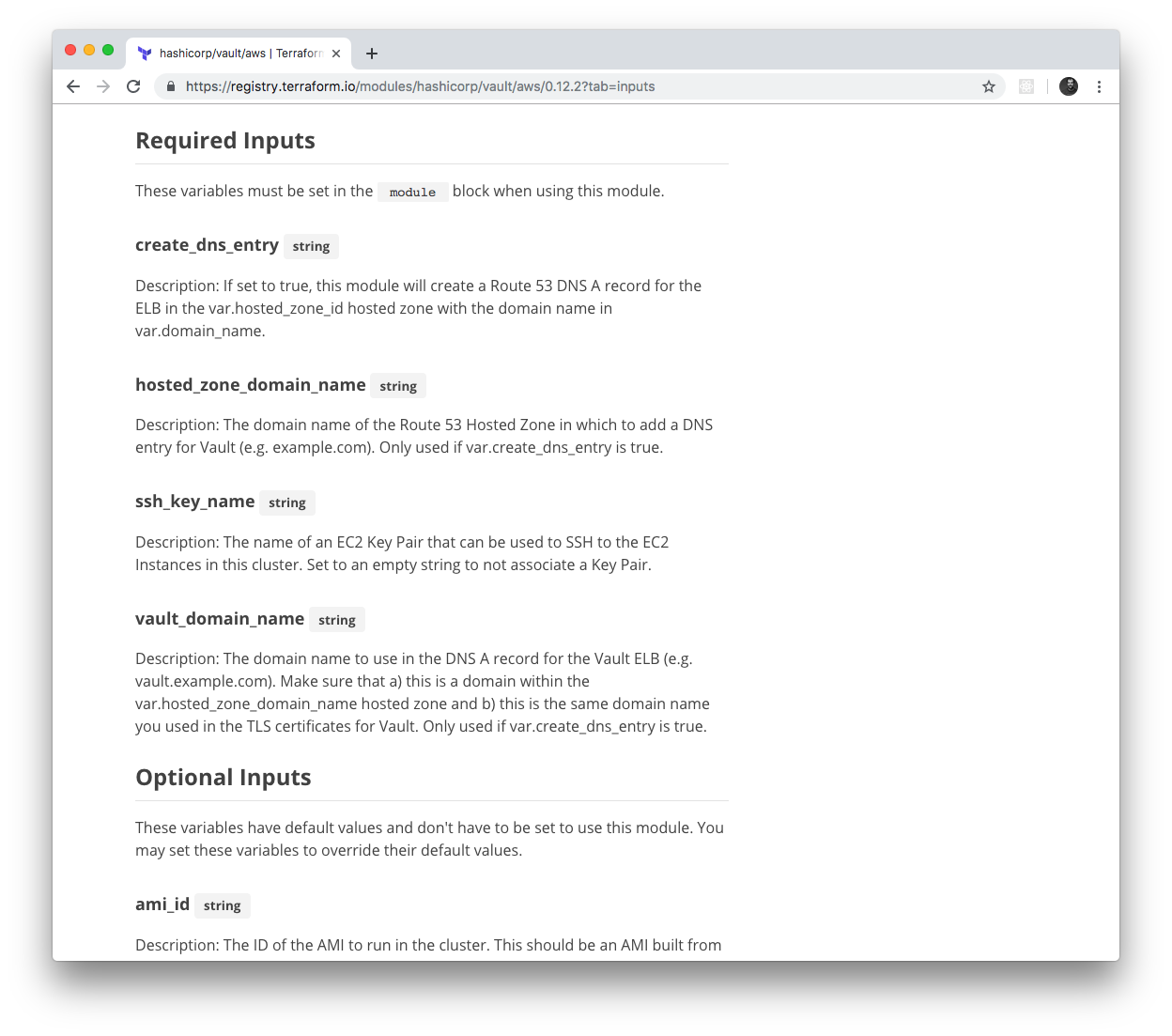Bookmark the page using the star icon

[x=988, y=85]
